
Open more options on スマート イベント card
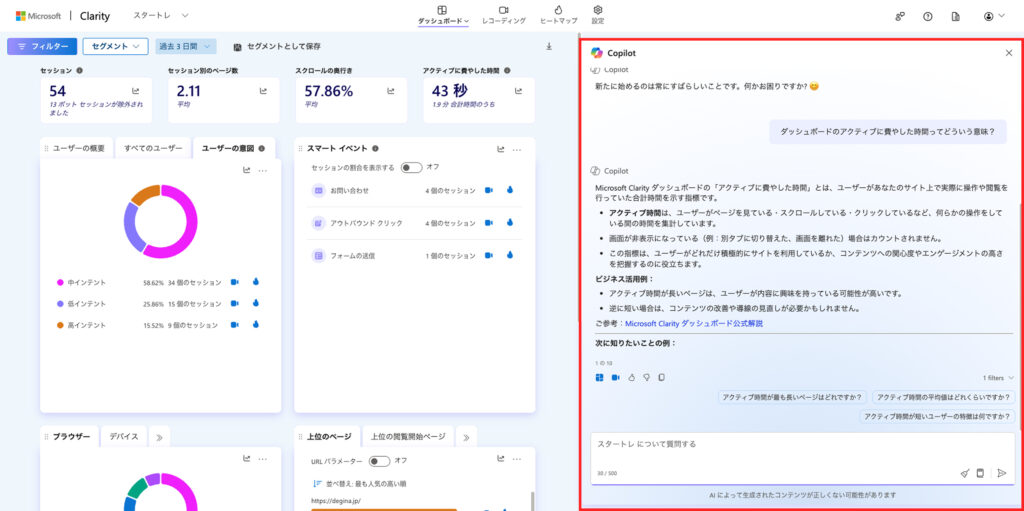[517, 149]
